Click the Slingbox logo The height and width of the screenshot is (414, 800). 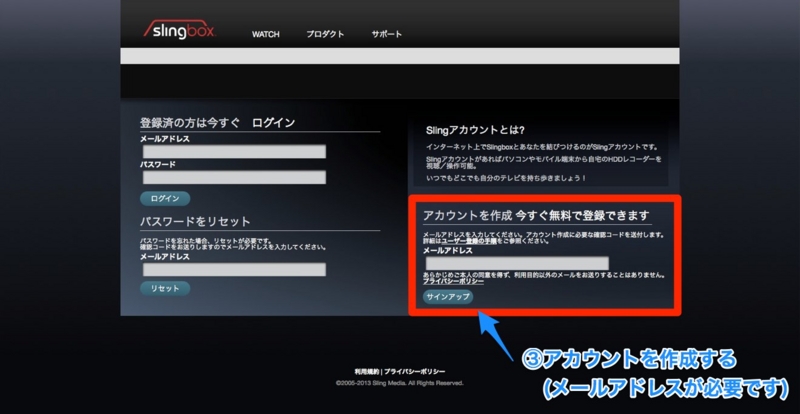(180, 30)
